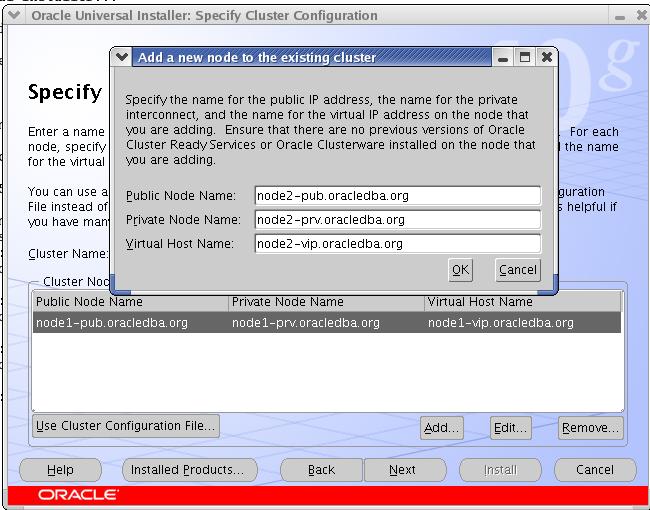
Task: Open window menu of Oracle Universal Installer window
Action: click(15, 16)
